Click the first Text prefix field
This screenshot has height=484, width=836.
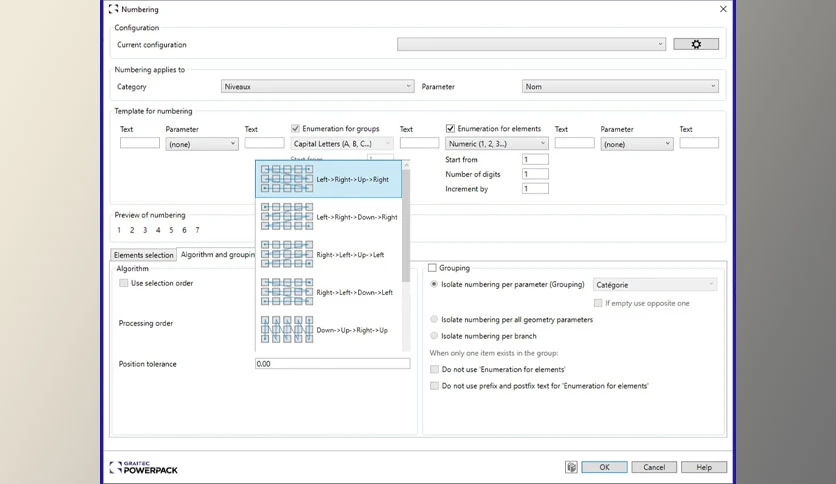pos(140,143)
